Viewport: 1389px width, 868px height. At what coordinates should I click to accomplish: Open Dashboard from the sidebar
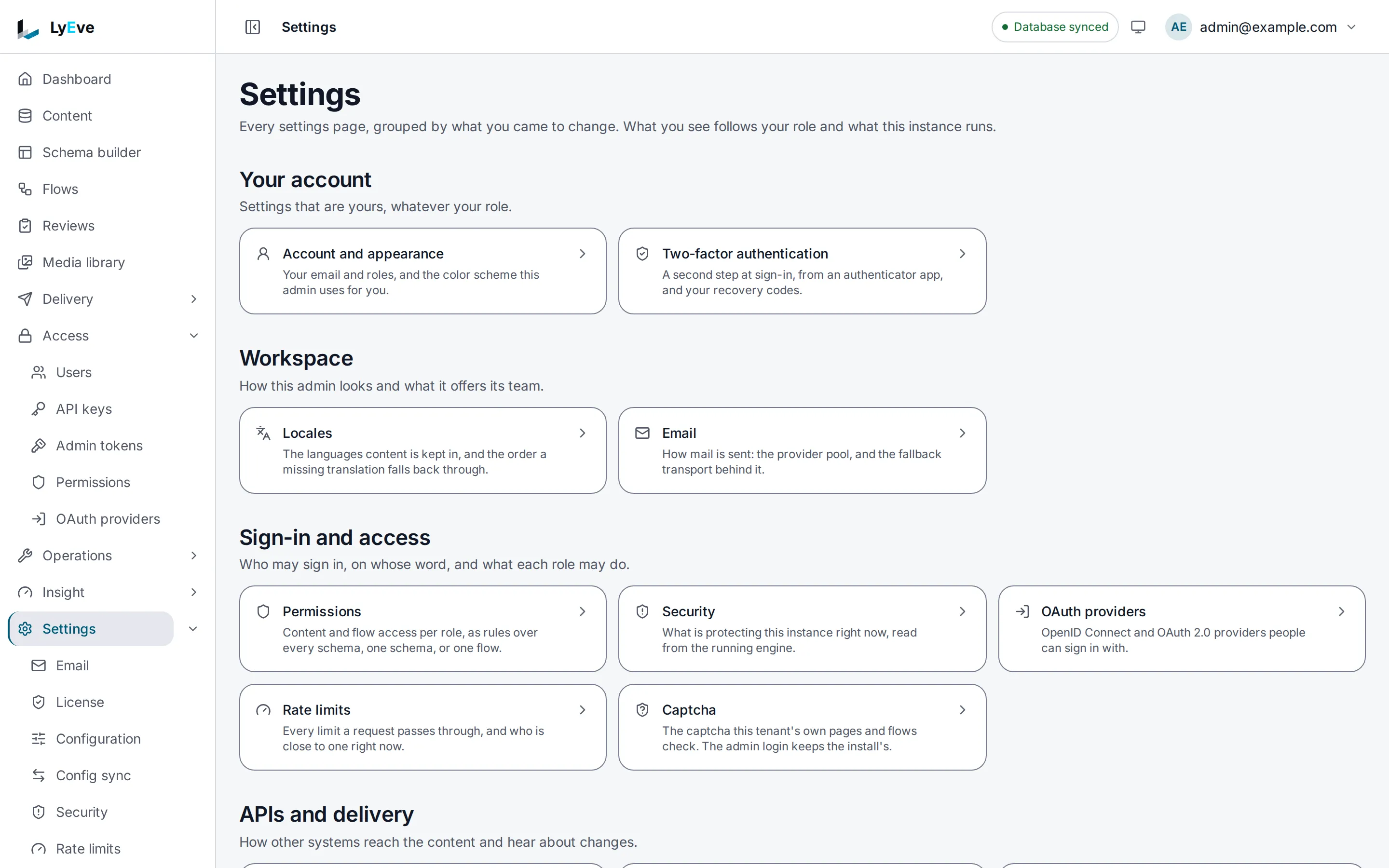pos(108,79)
